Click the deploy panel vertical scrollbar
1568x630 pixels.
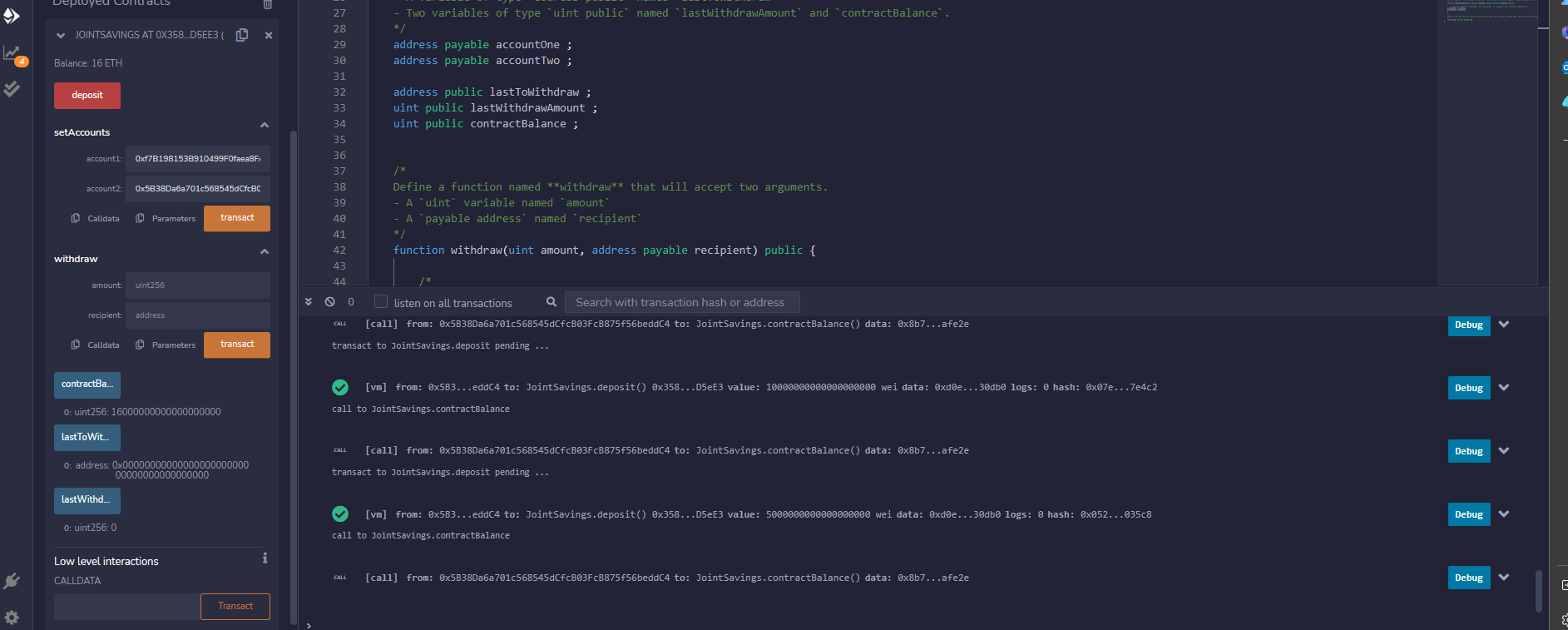tap(293, 376)
